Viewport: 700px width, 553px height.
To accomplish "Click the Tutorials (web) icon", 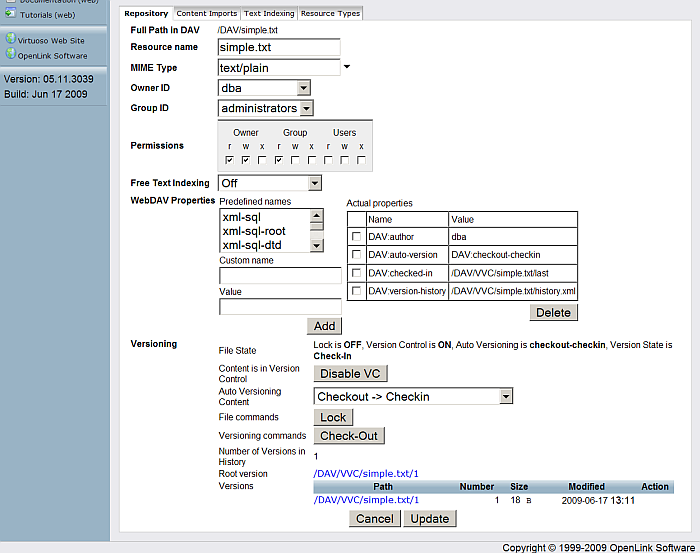I will click(11, 13).
